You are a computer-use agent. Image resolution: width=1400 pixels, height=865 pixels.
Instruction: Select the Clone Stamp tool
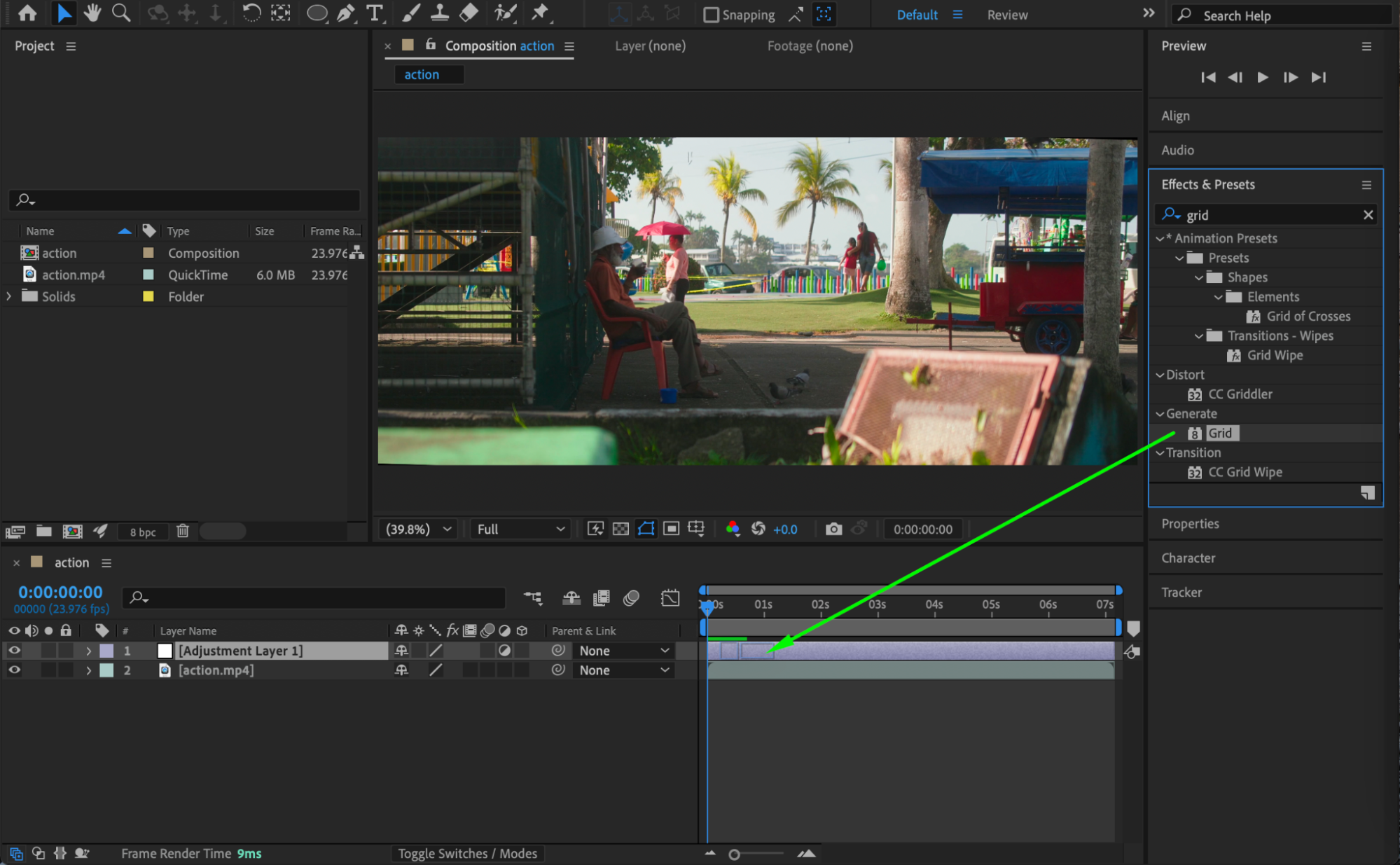440,13
